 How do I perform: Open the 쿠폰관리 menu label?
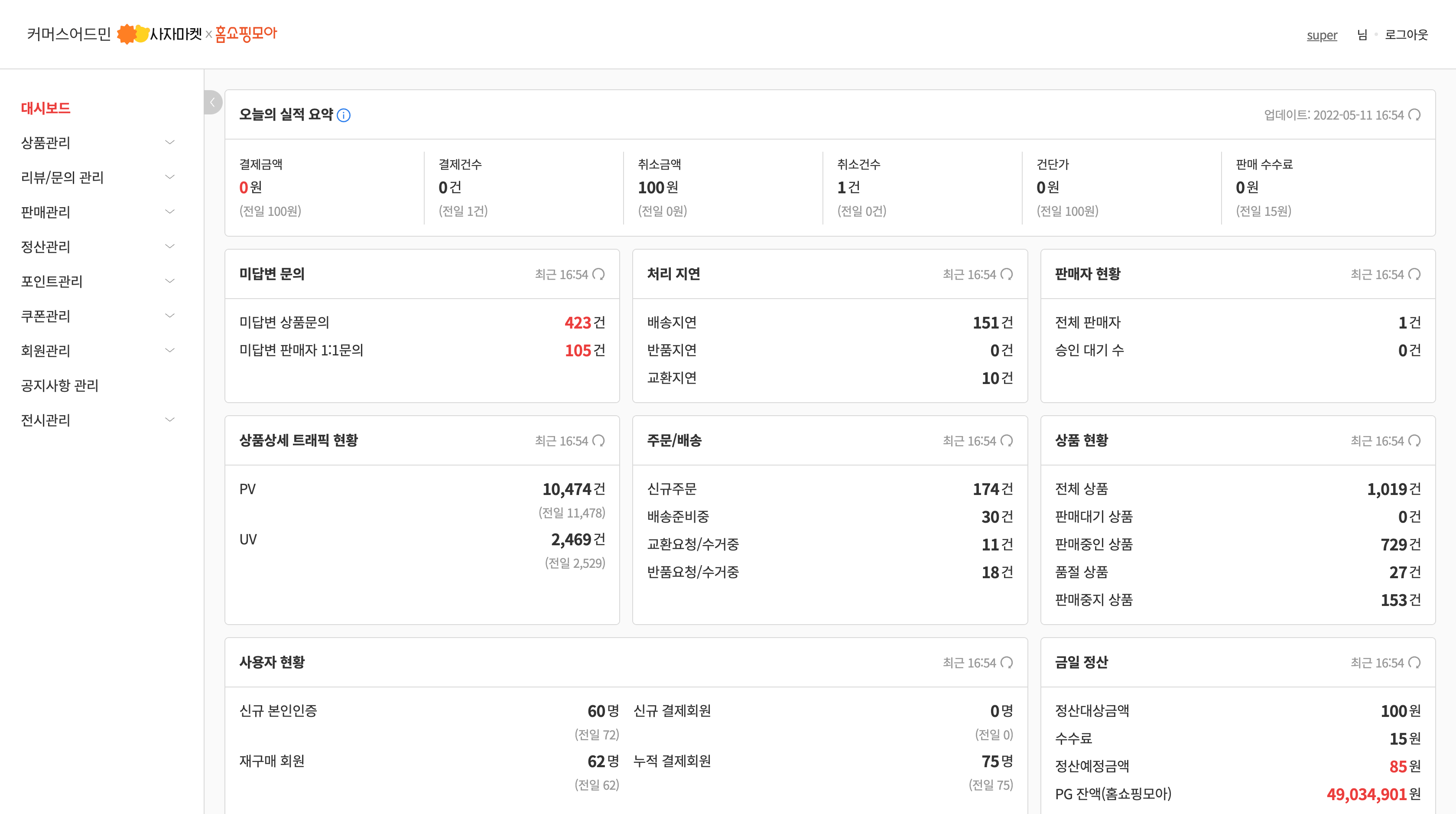click(x=46, y=316)
